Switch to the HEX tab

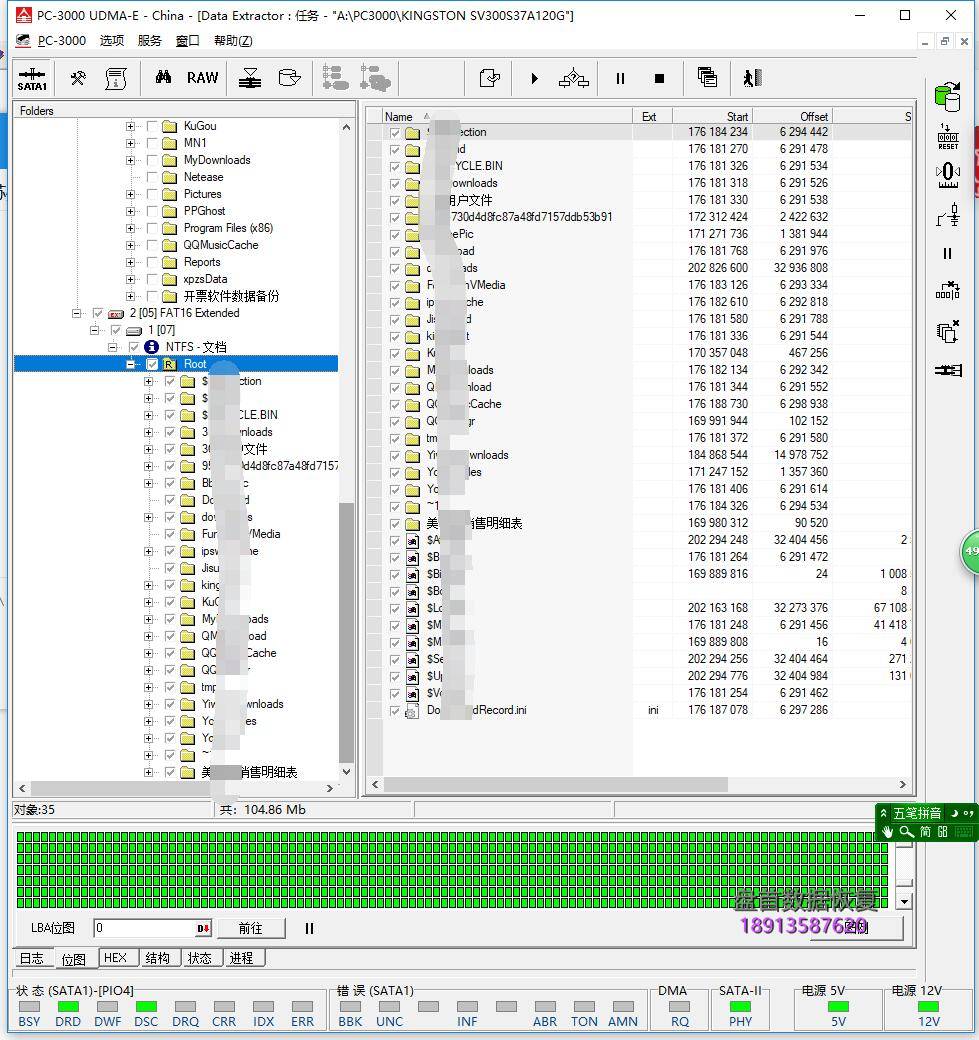(x=115, y=958)
